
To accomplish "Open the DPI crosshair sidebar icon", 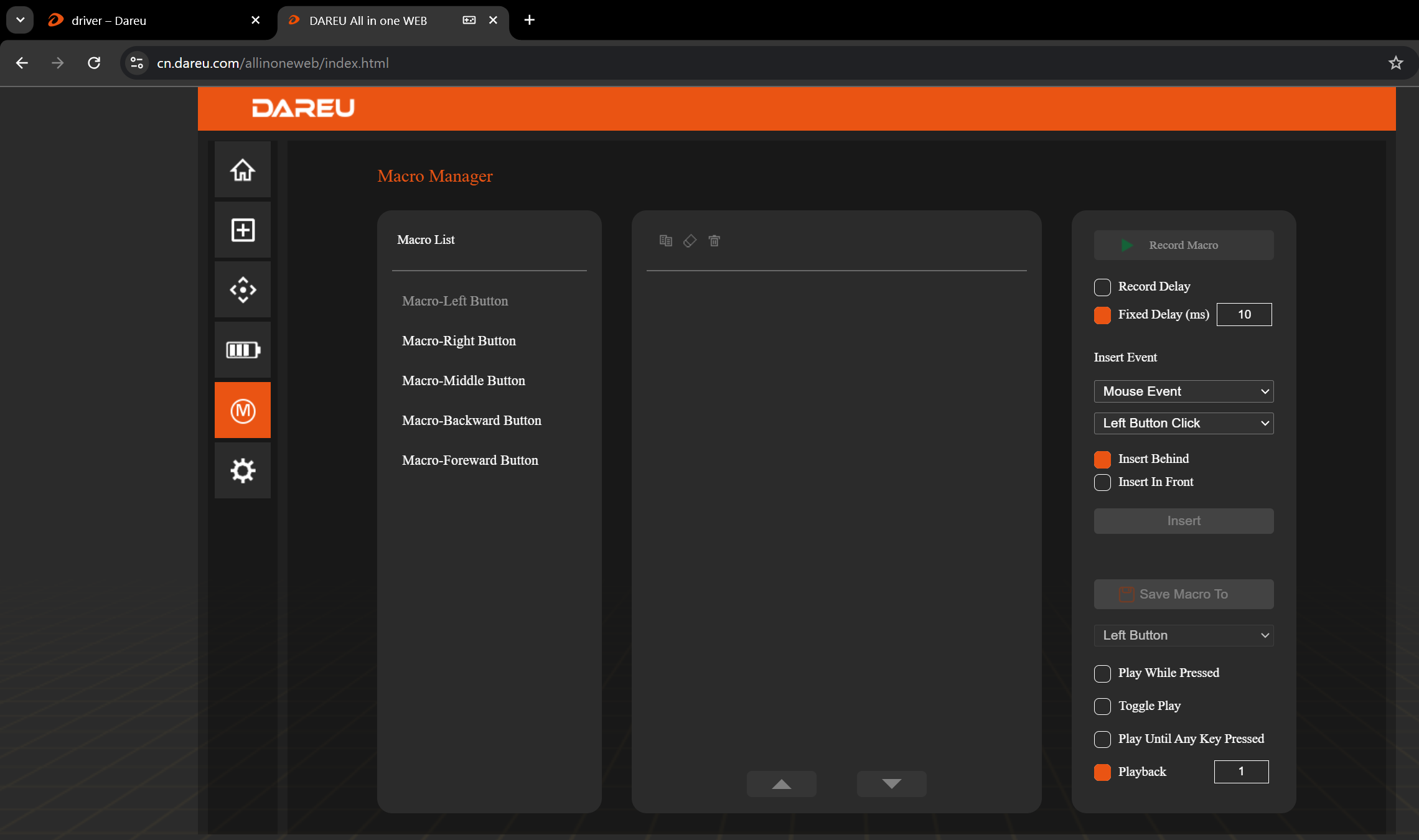I will point(243,290).
